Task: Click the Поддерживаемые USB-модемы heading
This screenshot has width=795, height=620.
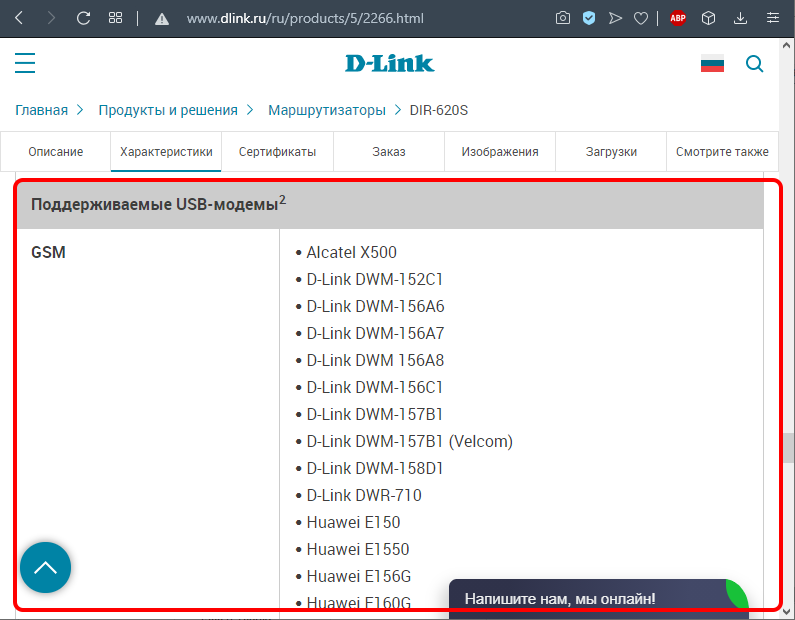Action: [x=158, y=203]
